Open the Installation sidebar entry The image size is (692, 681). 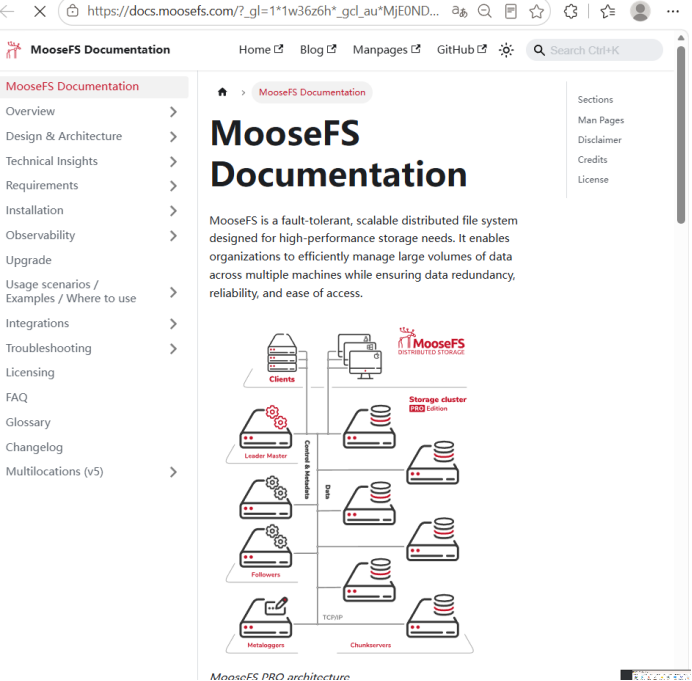[34, 210]
